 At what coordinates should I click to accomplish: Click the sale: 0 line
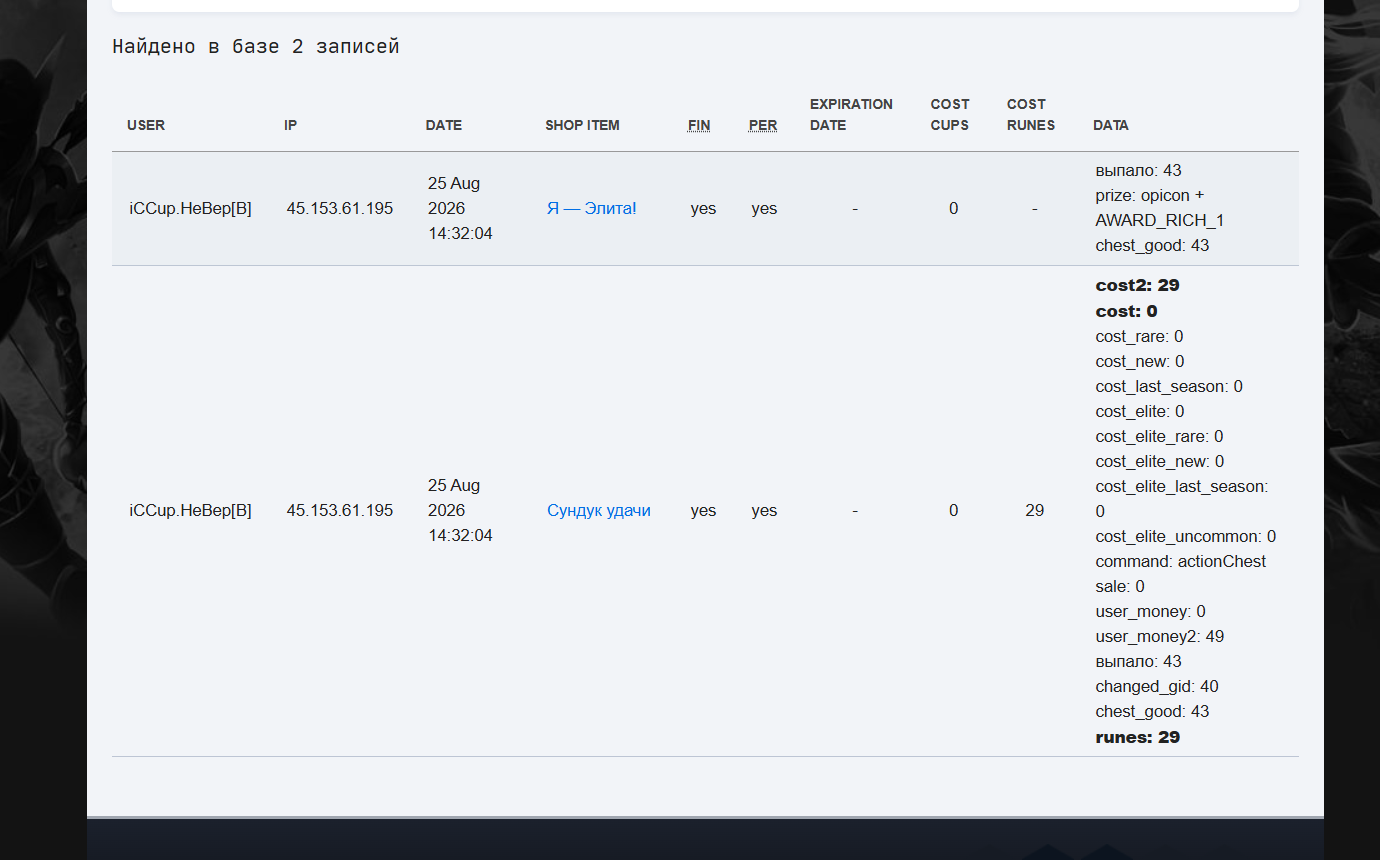click(x=1120, y=586)
